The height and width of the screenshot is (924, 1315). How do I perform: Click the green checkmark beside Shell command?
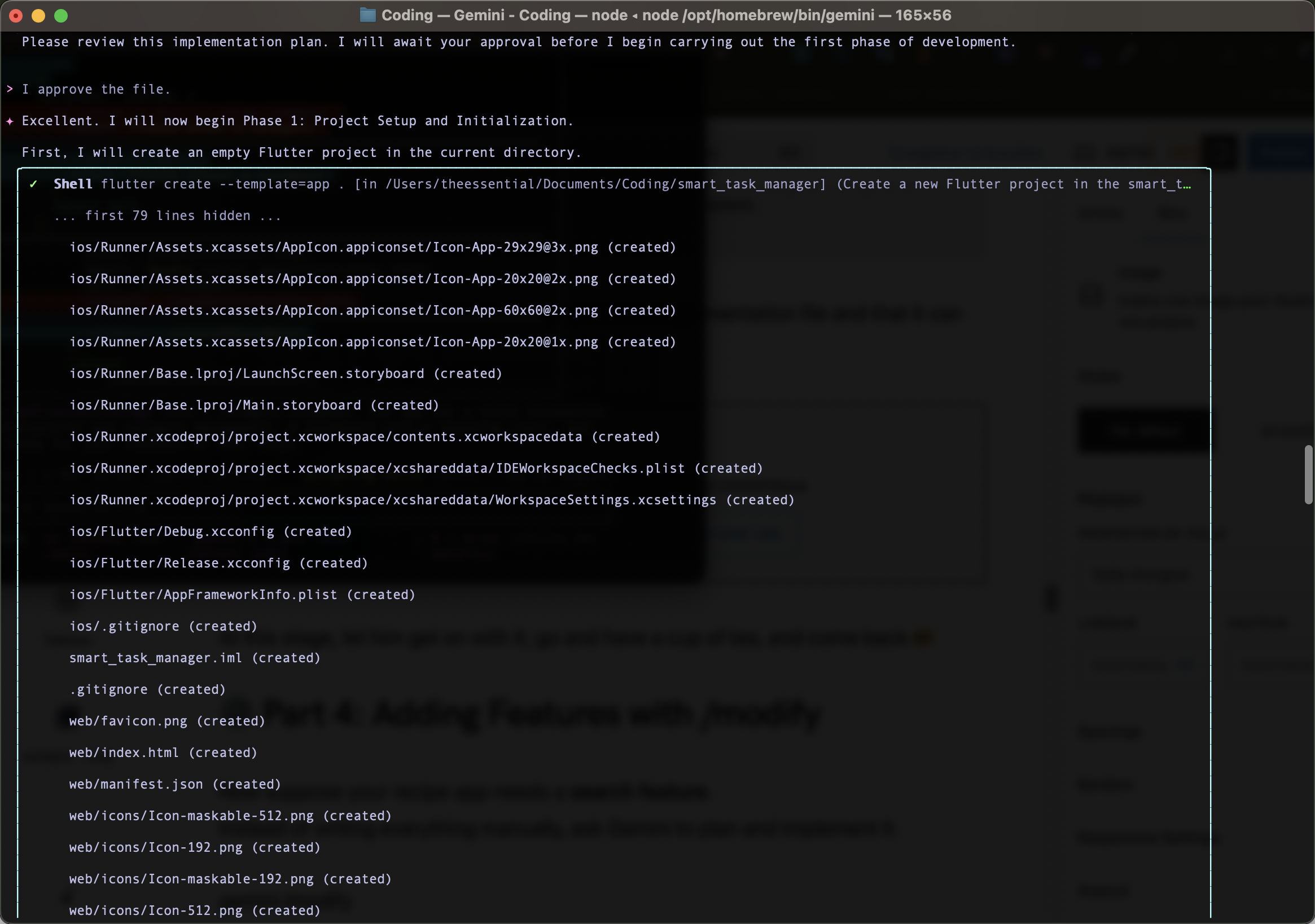34,184
